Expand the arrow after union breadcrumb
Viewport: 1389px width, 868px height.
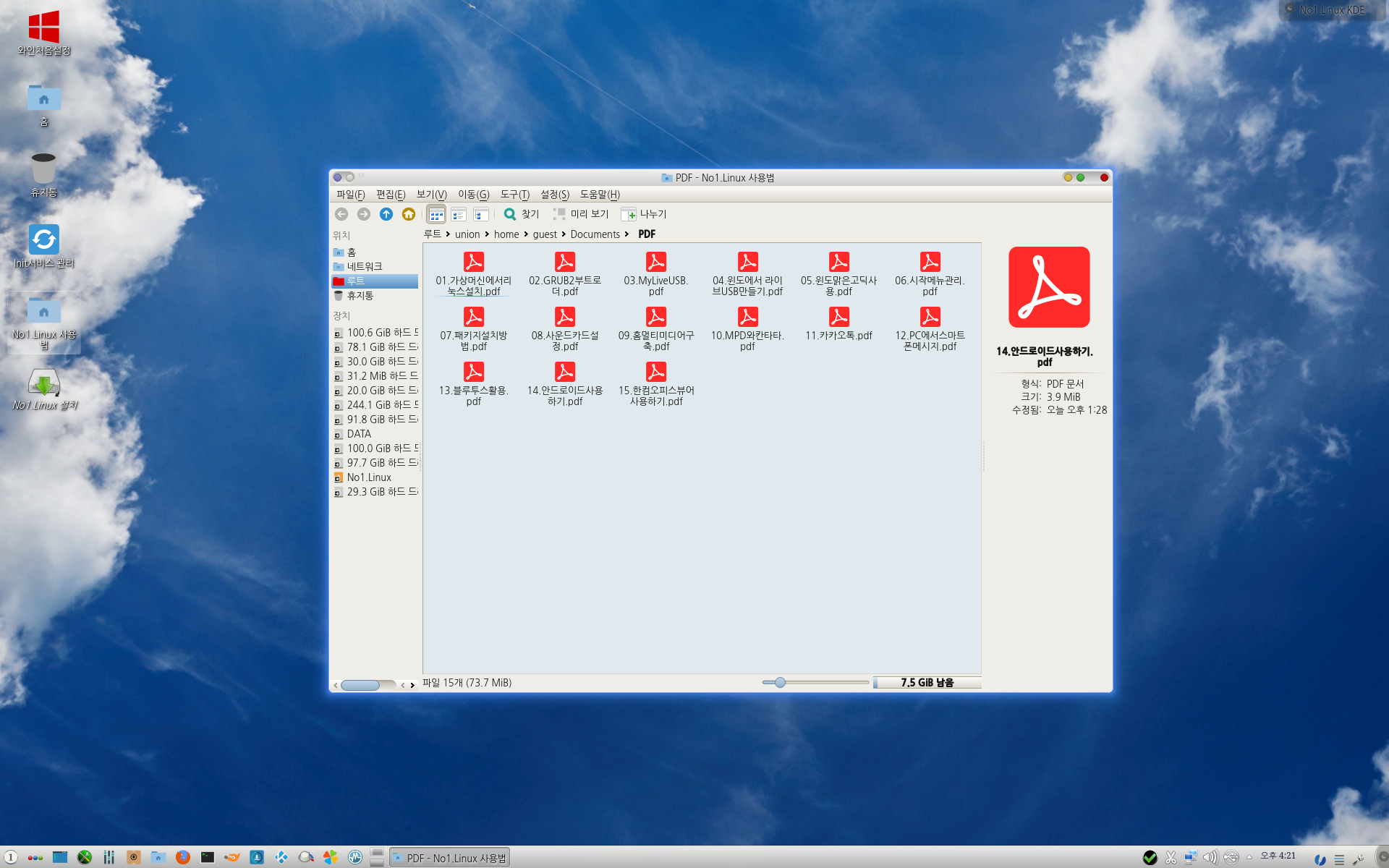click(487, 234)
